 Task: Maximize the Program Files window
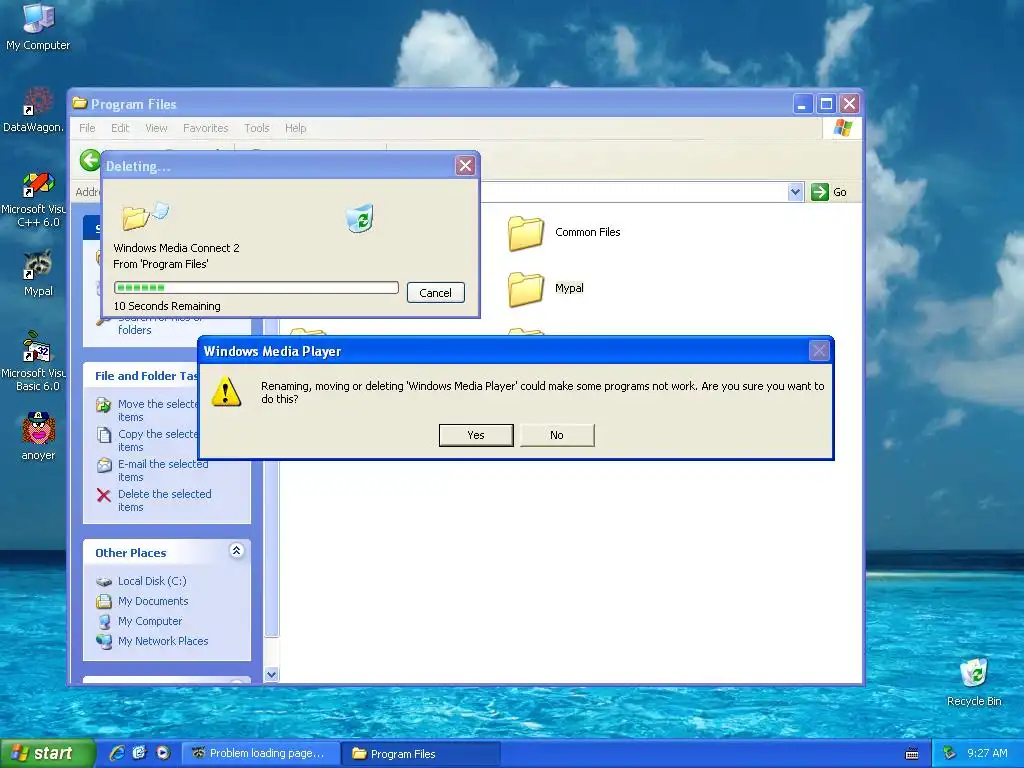point(826,104)
